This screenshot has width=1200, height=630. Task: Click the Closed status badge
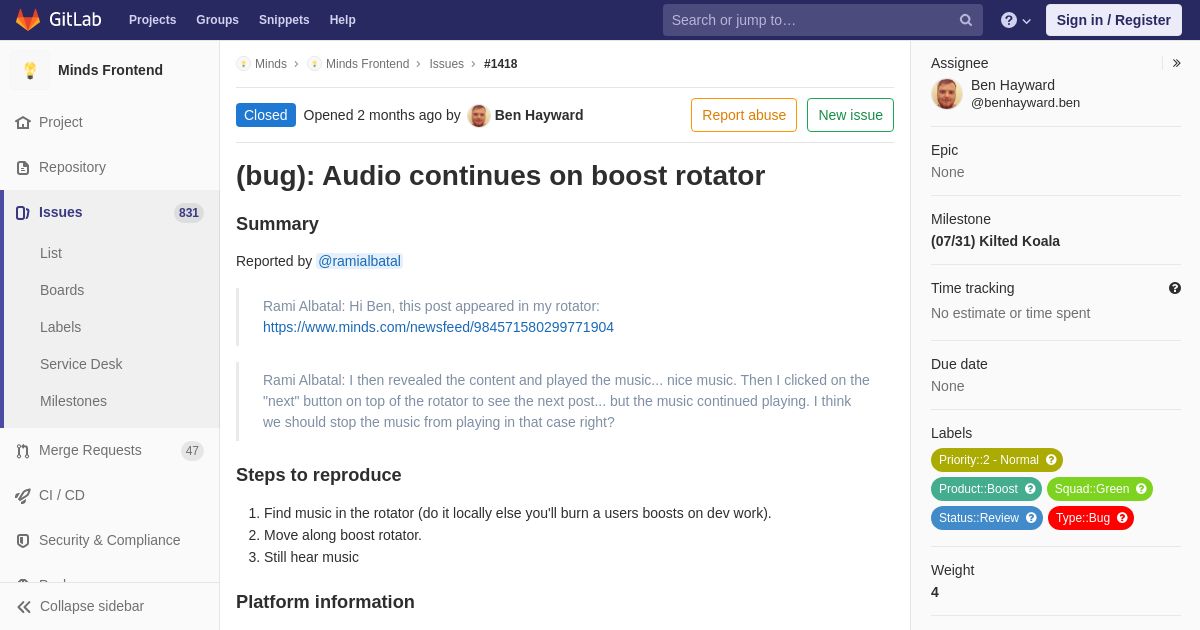click(x=266, y=115)
